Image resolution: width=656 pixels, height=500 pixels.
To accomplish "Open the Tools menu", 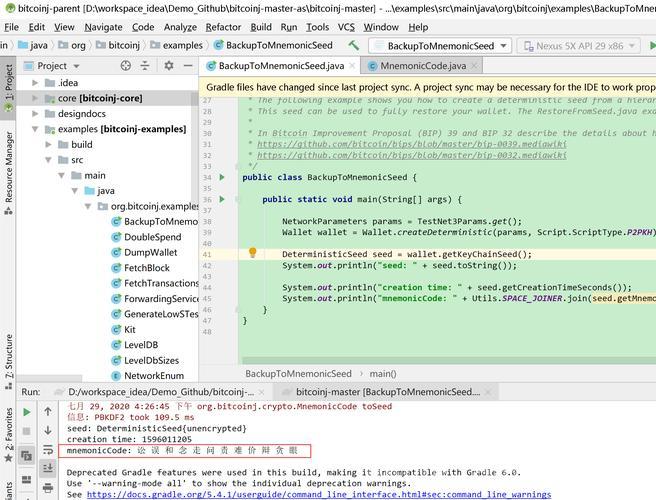I will pyautogui.click(x=318, y=27).
